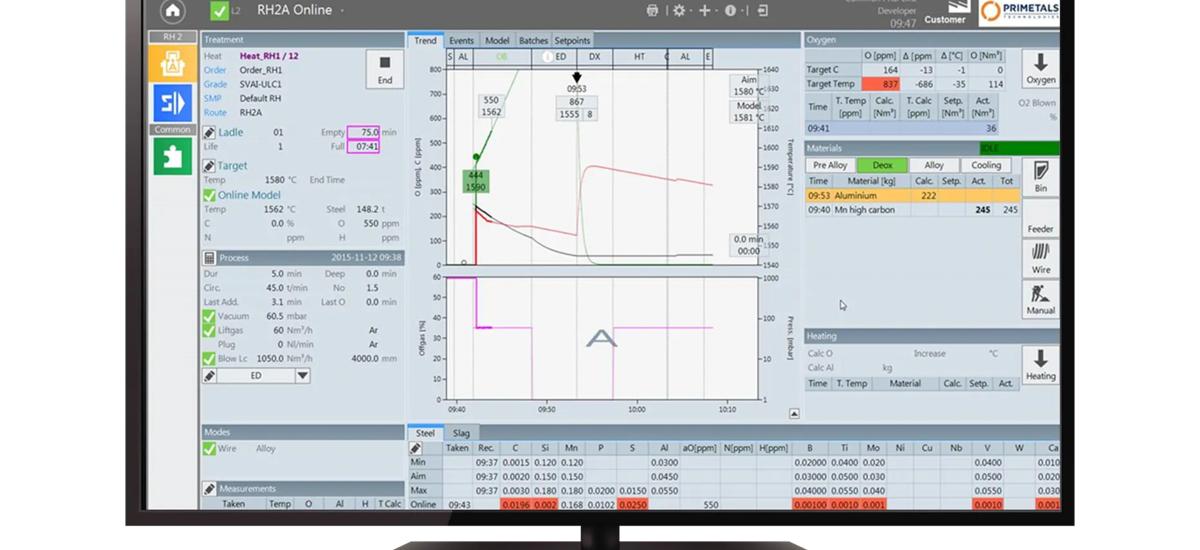Edit Ladle with pencil icon
The width and height of the screenshot is (1200, 550).
[x=210, y=132]
